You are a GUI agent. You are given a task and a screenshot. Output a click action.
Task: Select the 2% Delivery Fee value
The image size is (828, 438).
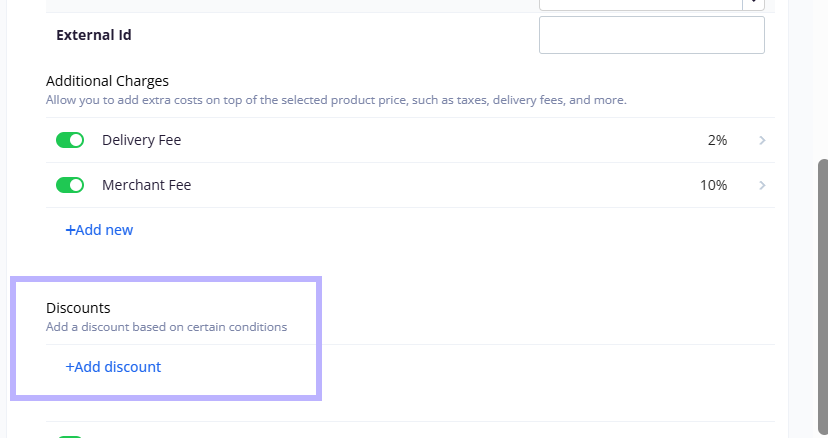[x=717, y=140]
